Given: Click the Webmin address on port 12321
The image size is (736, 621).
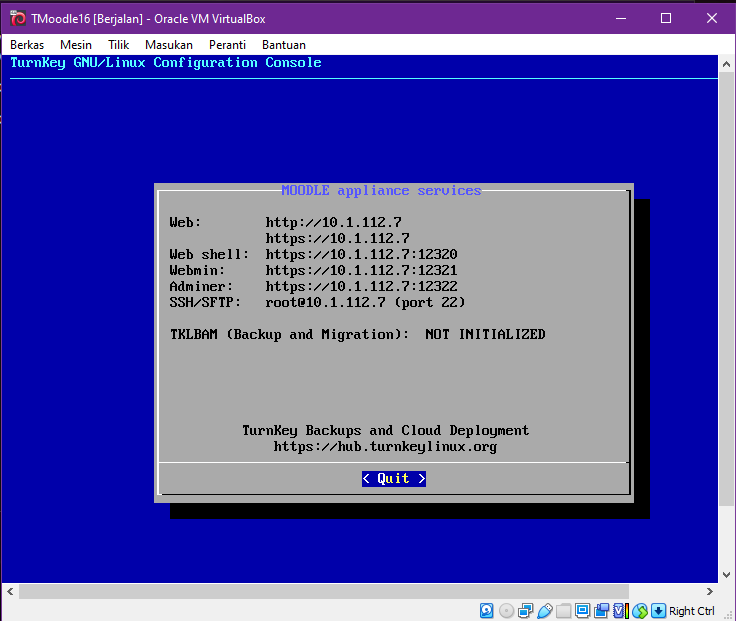Looking at the screenshot, I should point(361,270).
